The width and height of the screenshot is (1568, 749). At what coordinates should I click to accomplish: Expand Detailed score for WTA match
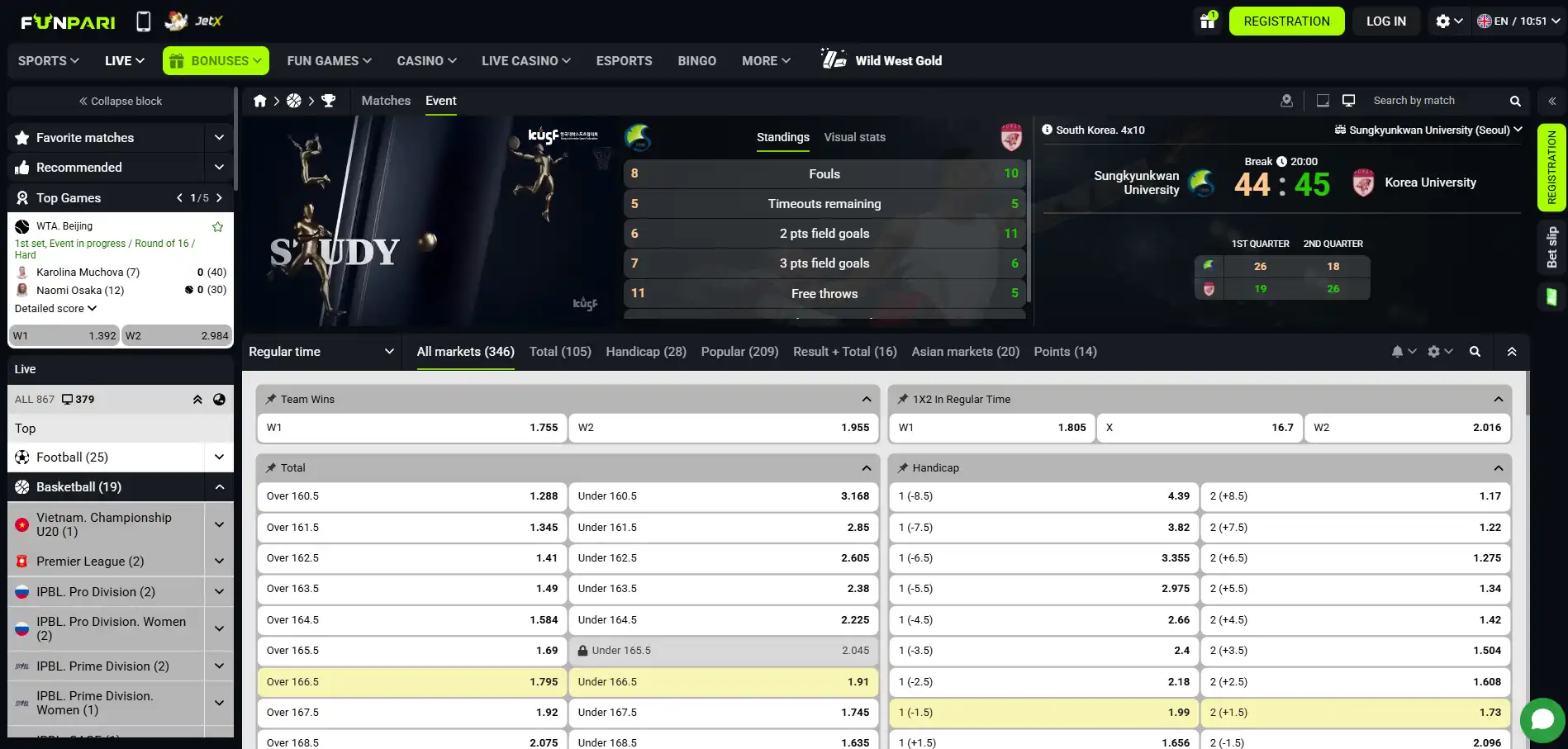click(x=56, y=309)
